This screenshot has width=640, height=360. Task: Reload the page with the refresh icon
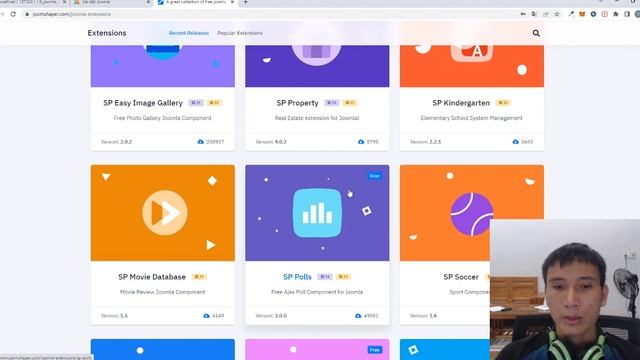coord(13,14)
